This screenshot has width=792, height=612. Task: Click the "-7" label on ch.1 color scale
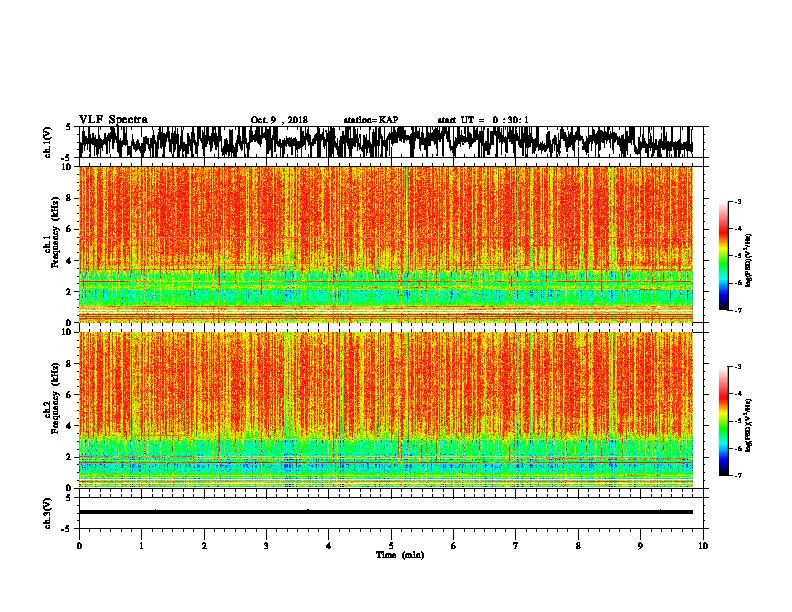[x=738, y=310]
